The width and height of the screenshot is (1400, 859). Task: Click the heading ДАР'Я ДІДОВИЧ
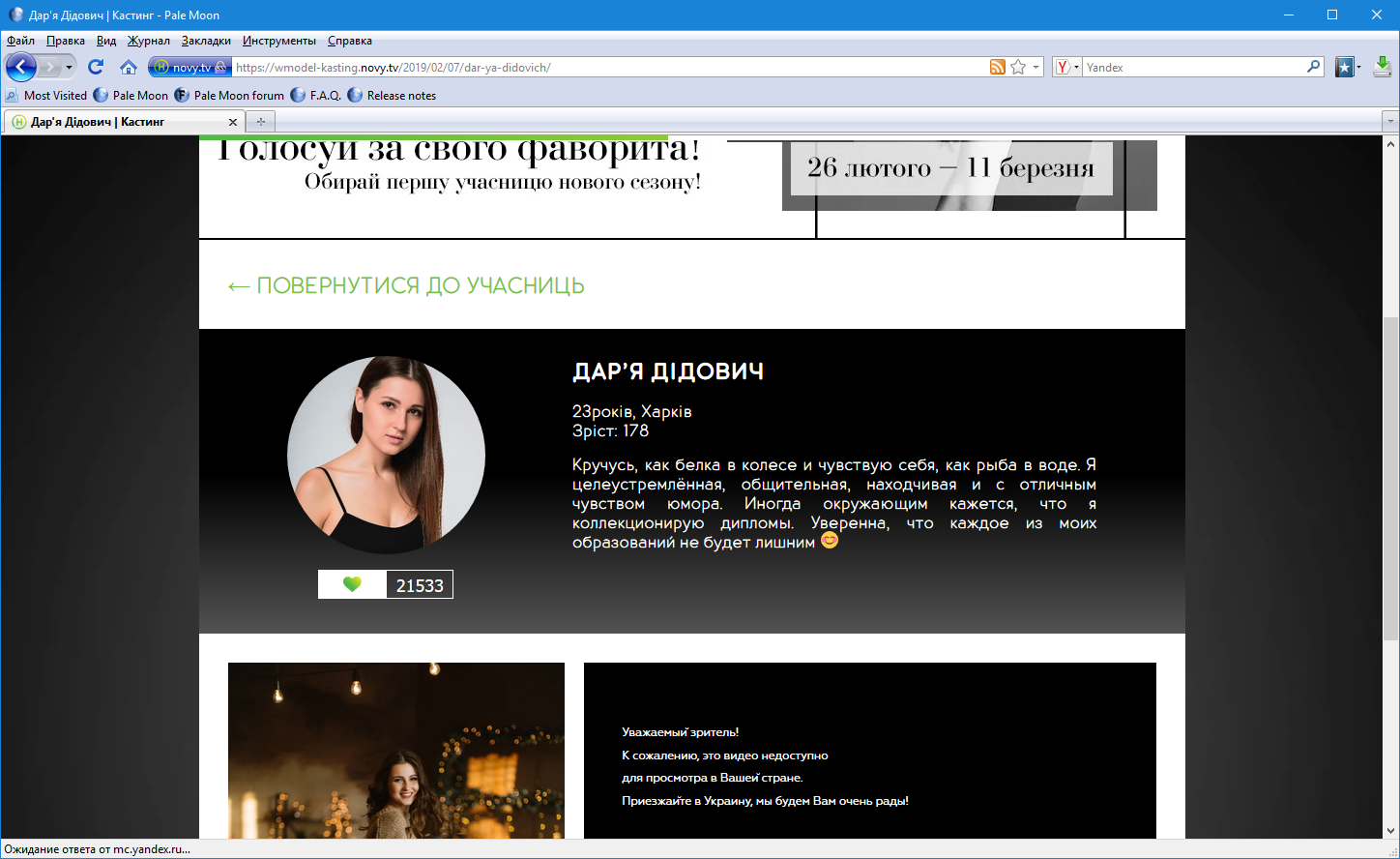(668, 371)
